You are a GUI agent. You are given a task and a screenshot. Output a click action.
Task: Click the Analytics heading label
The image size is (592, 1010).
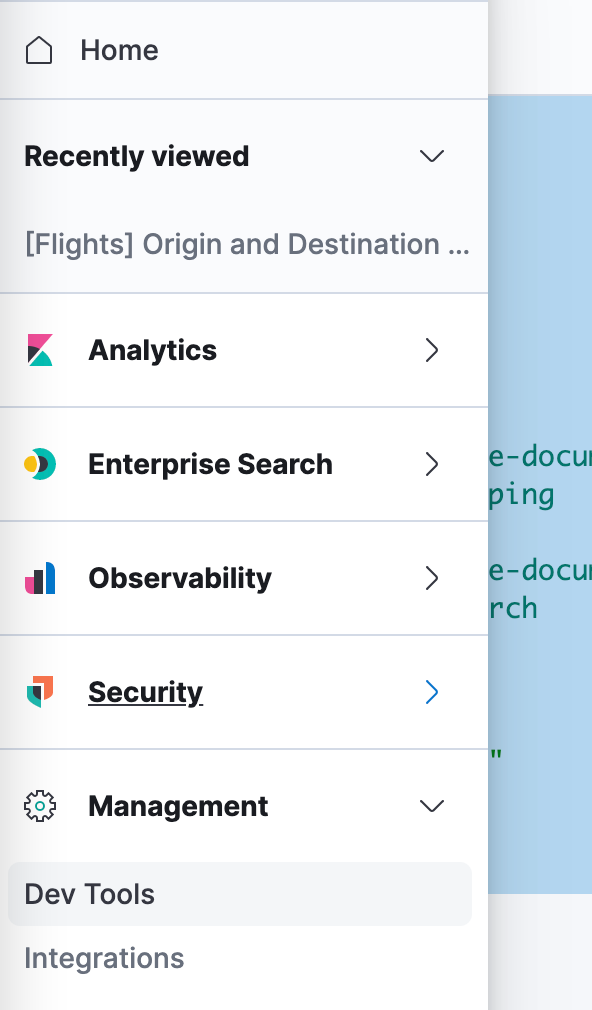tap(153, 350)
